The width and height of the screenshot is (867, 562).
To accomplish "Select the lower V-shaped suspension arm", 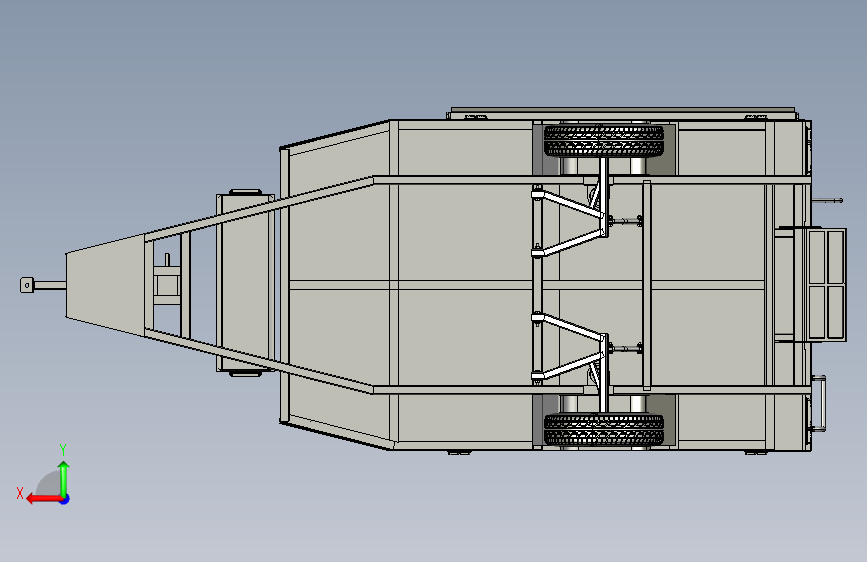I will coord(570,347).
